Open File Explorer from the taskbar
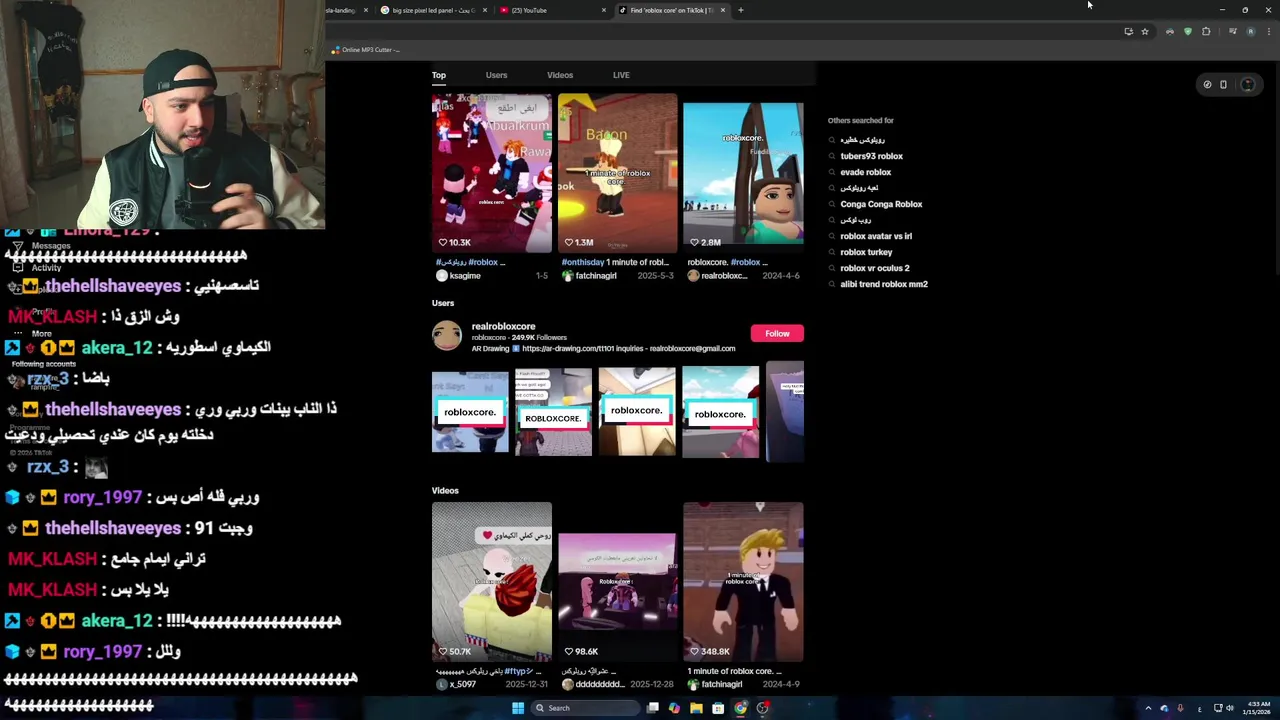This screenshot has width=1280, height=720. point(696,708)
